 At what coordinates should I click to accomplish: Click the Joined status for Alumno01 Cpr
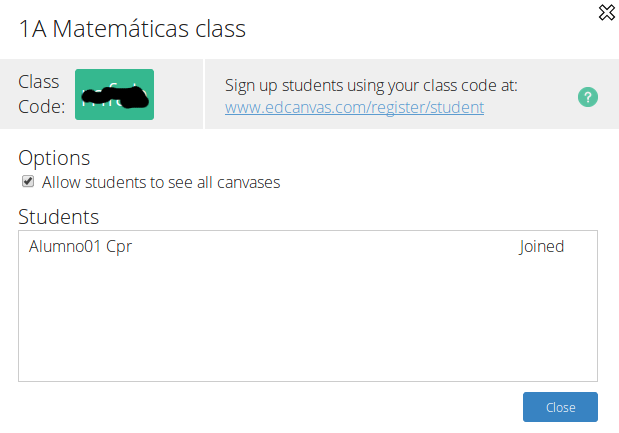click(x=541, y=247)
